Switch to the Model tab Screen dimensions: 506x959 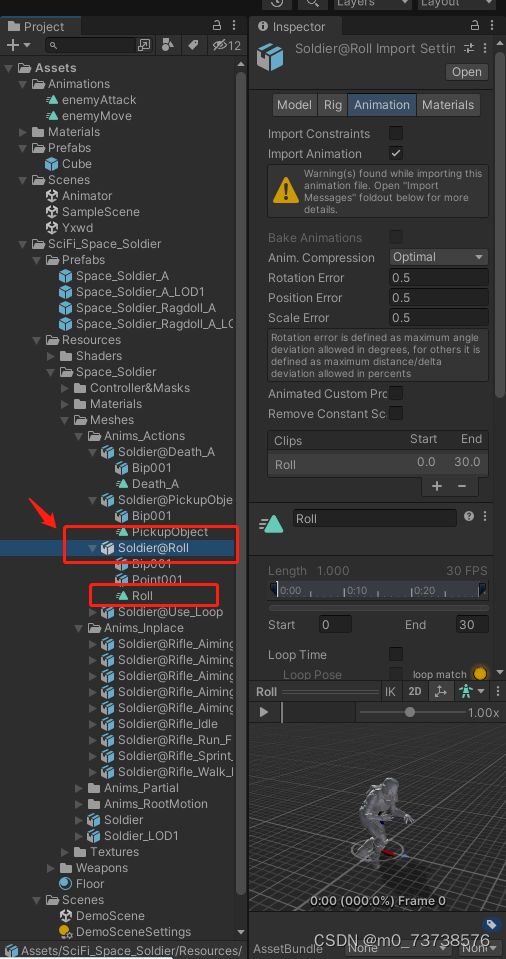[294, 105]
